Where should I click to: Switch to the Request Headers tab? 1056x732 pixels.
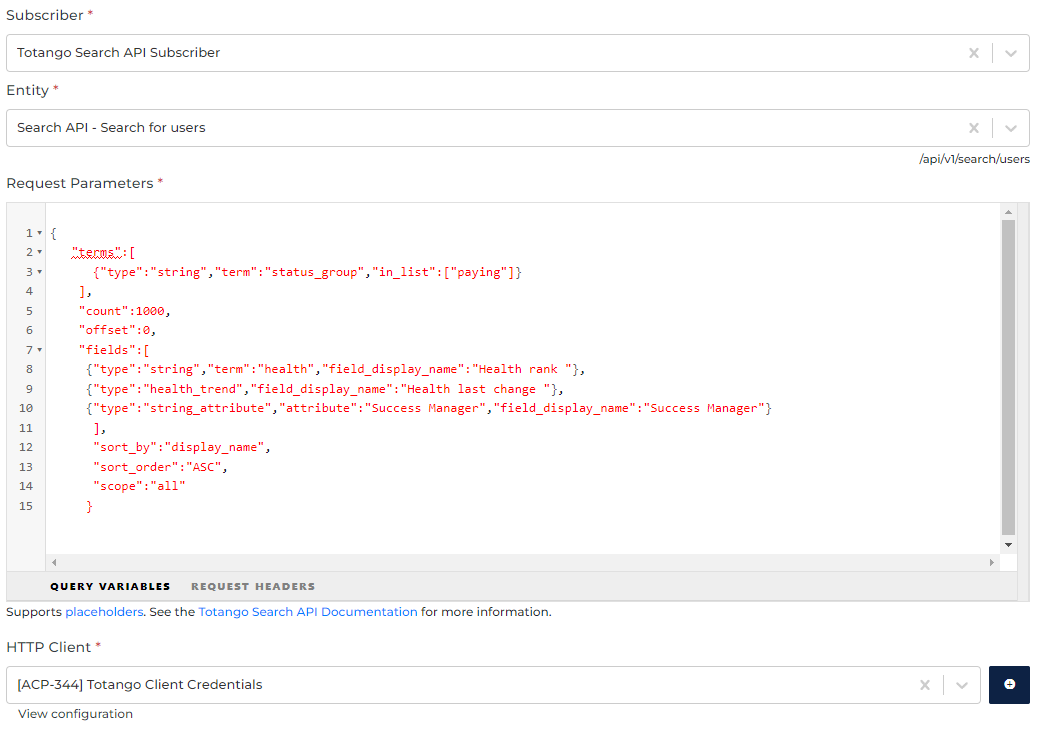(253, 586)
